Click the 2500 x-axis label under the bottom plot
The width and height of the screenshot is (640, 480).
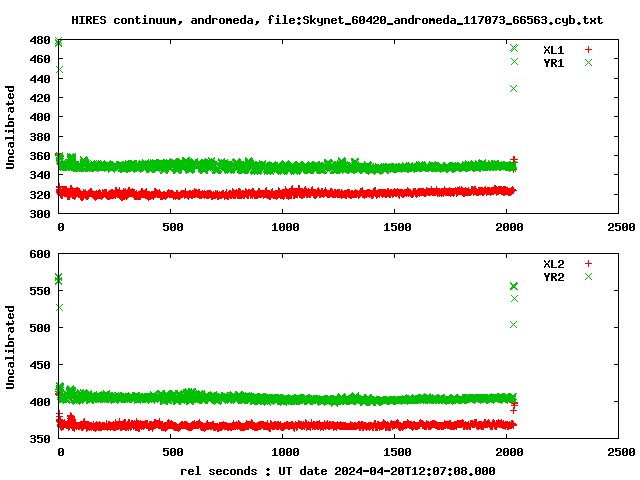pyautogui.click(x=621, y=452)
